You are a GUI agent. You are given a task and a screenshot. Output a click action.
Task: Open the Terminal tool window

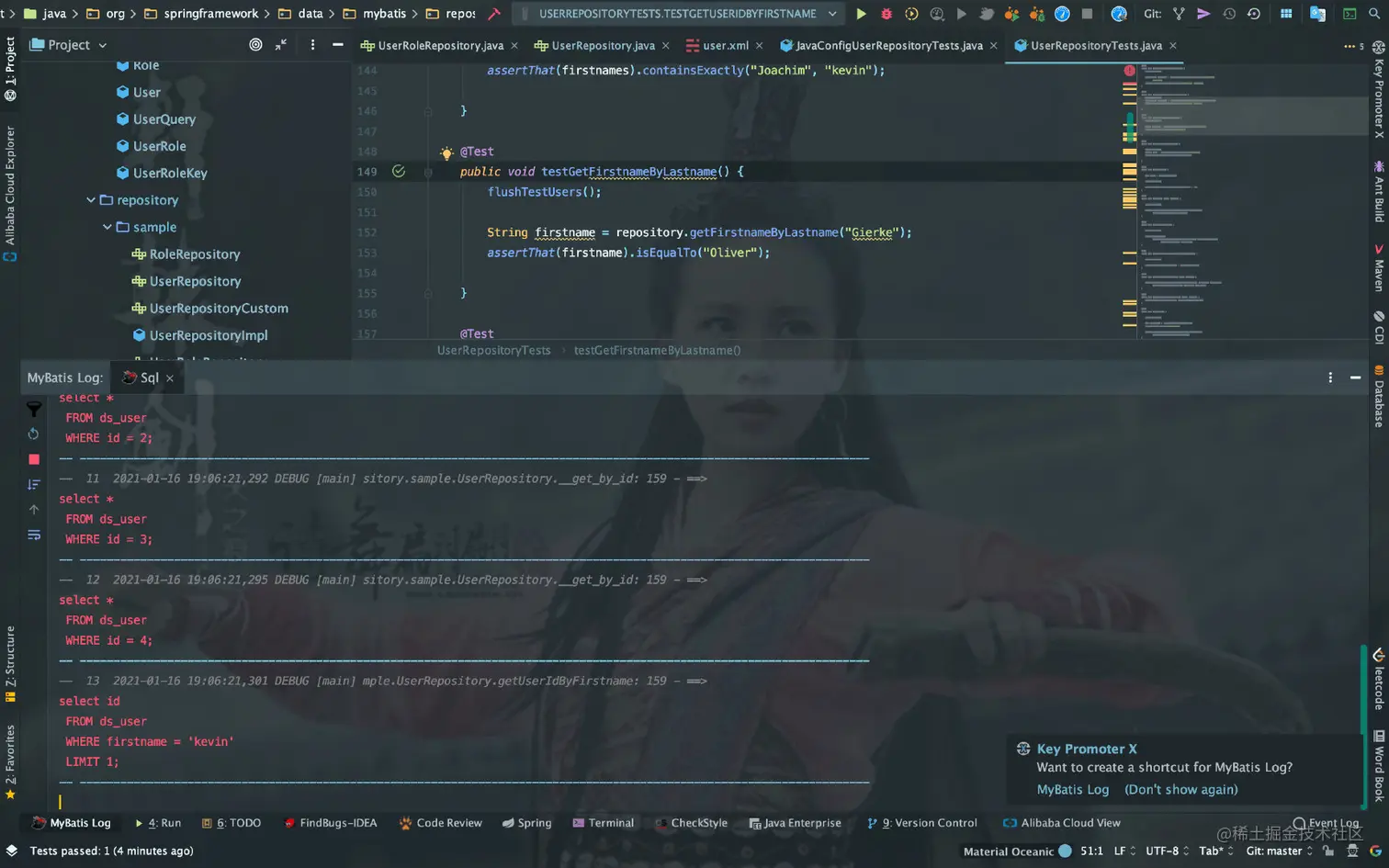603,823
